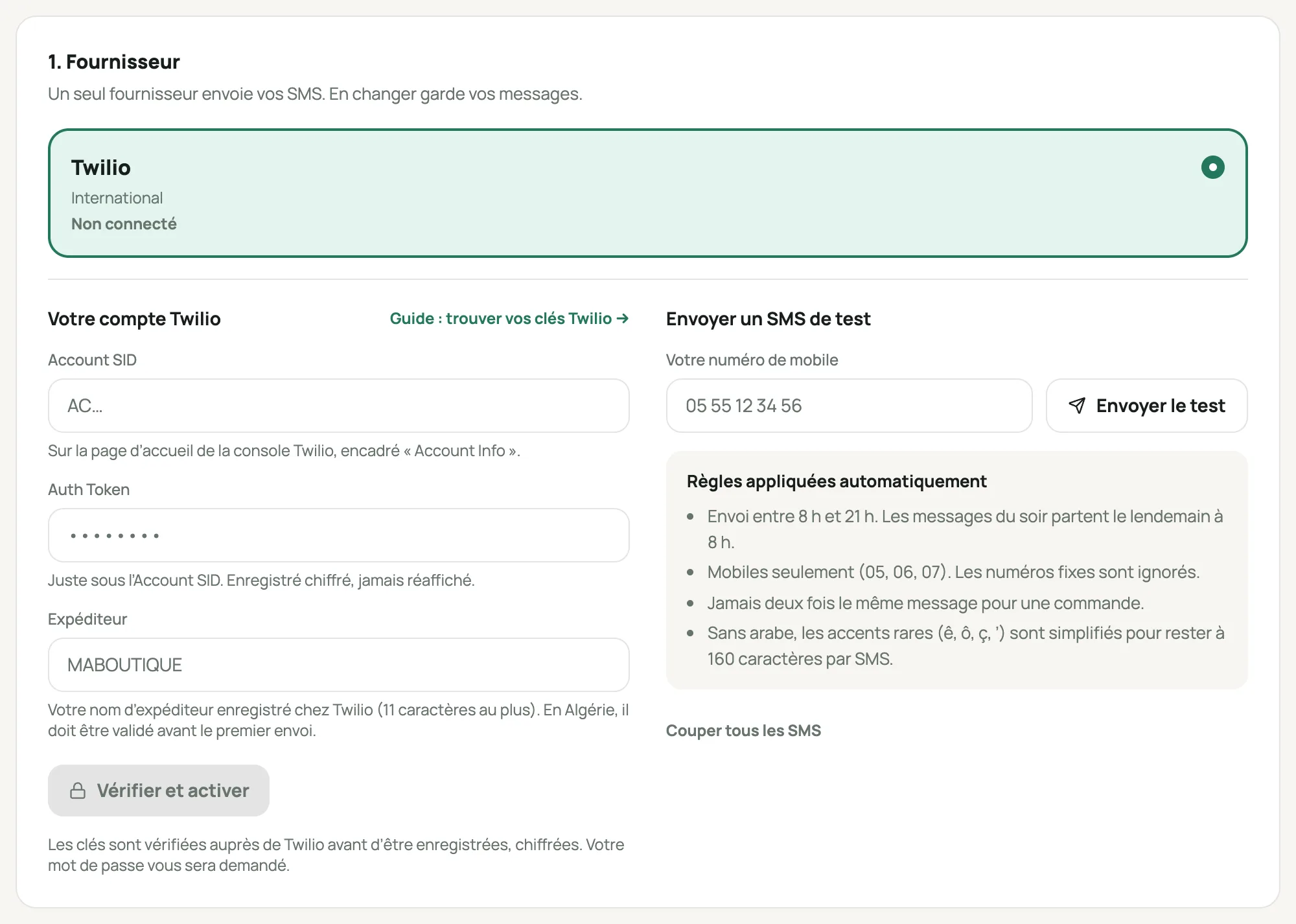Viewport: 1296px width, 924px height.
Task: Click the Vérifier et activer button
Action: 159,791
